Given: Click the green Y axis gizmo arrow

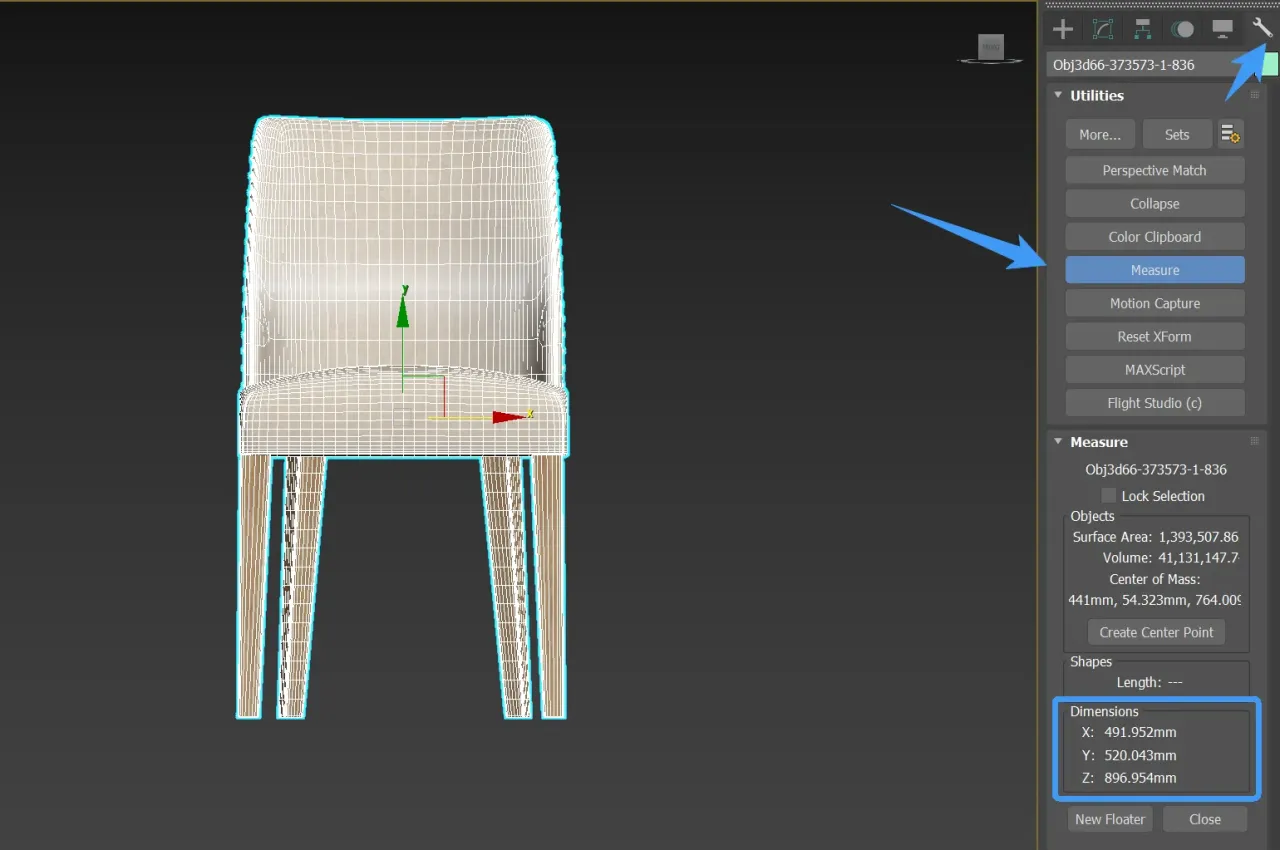Looking at the screenshot, I should [x=403, y=310].
